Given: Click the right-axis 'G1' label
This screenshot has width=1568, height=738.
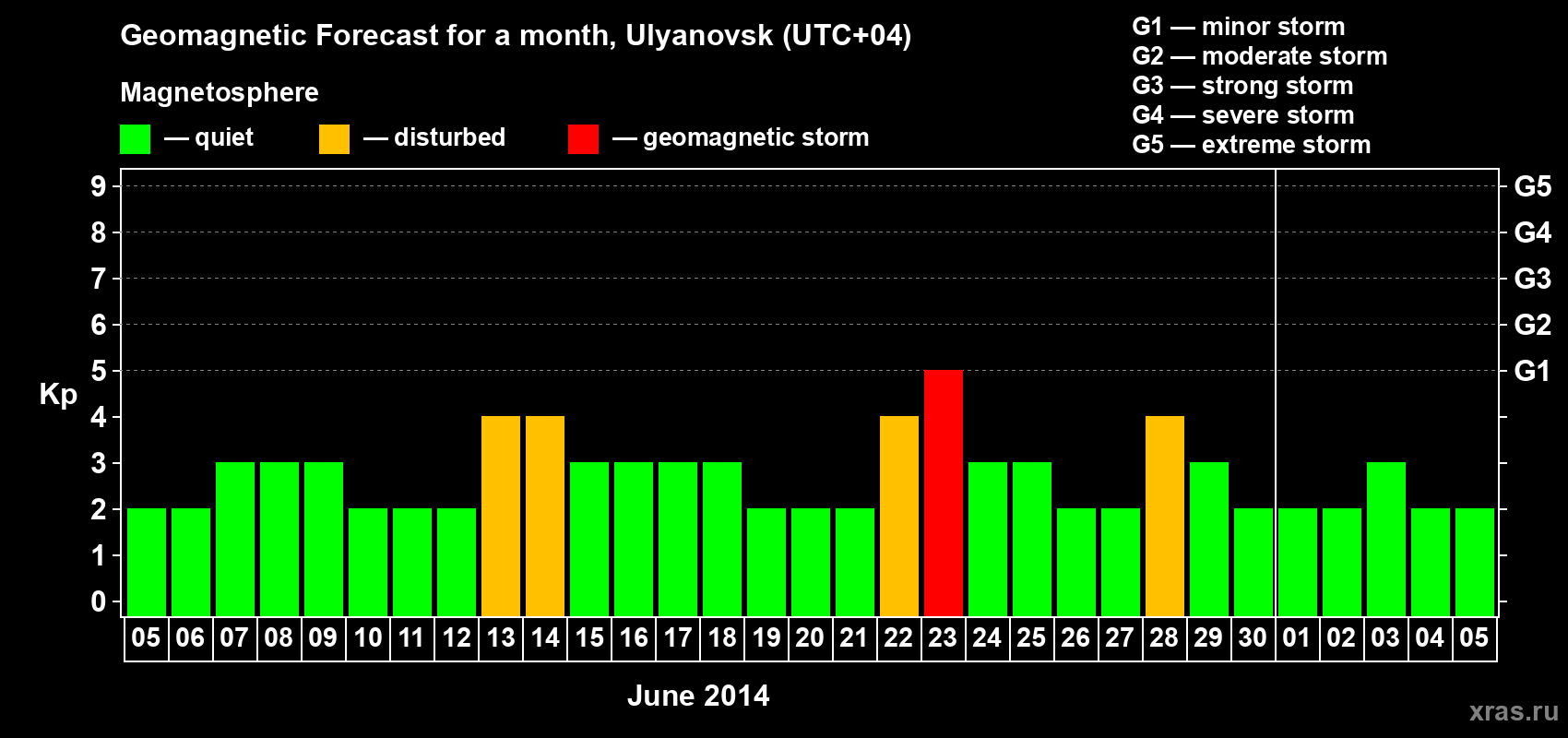Looking at the screenshot, I should 1532,371.
